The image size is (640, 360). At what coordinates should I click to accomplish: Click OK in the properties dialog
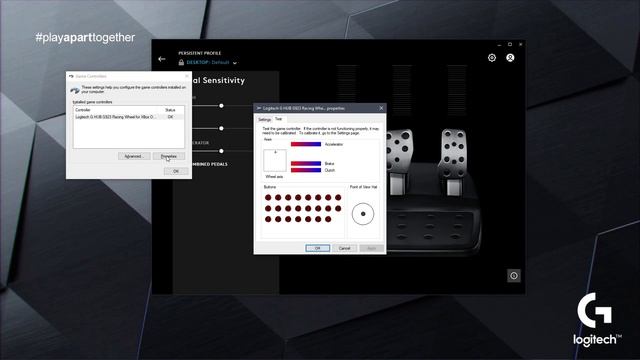coord(318,248)
